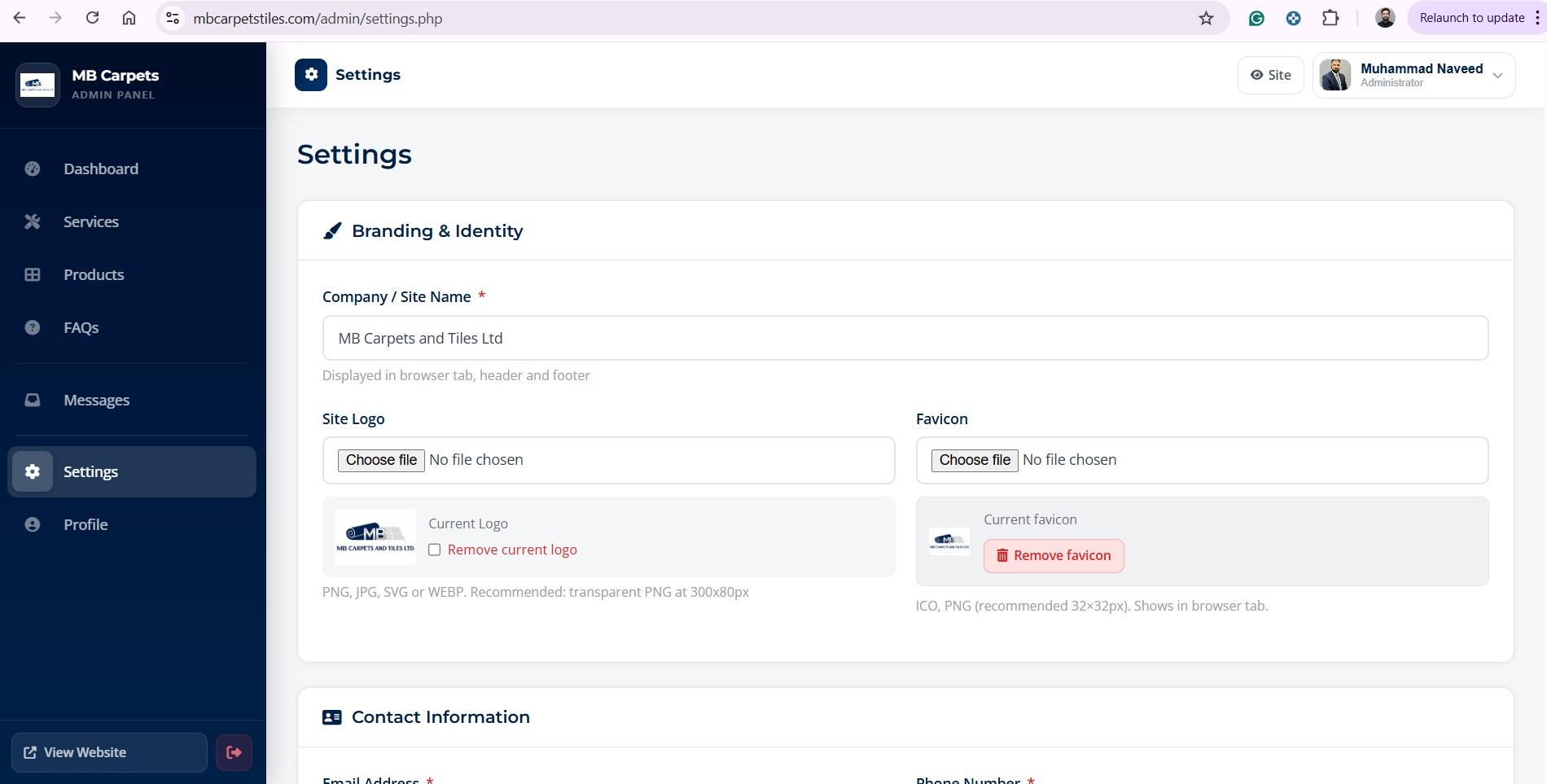Check the Remove current logo checkbox

point(435,550)
